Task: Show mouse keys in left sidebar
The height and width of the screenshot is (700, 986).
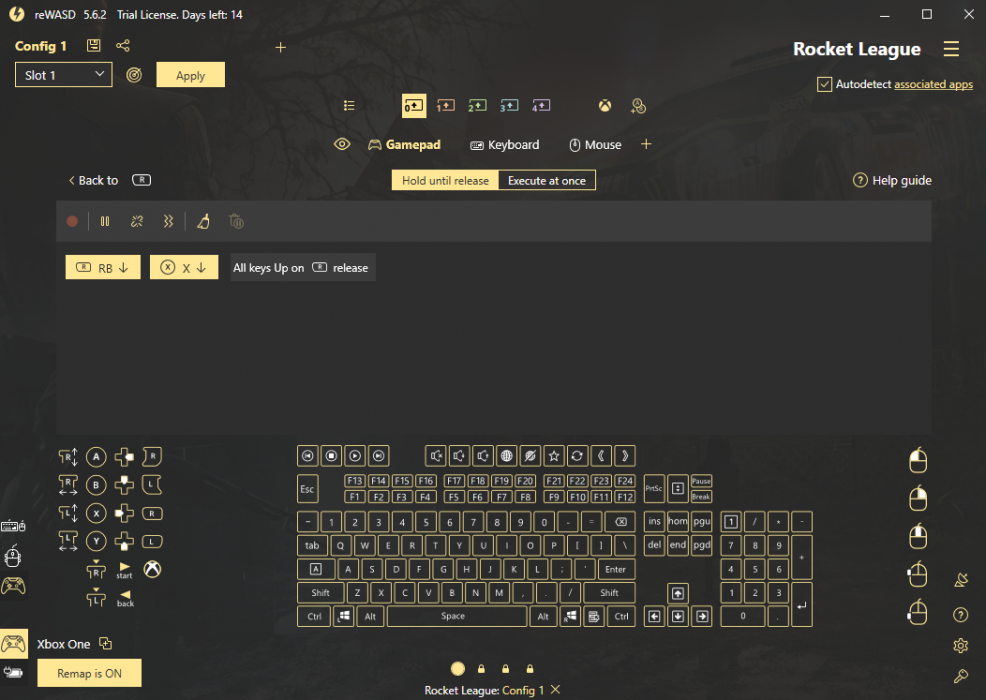Action: pyautogui.click(x=13, y=556)
